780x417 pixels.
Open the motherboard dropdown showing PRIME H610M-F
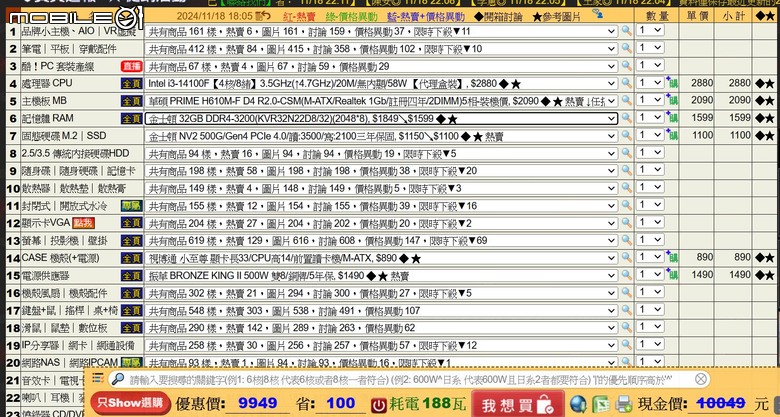coord(381,101)
